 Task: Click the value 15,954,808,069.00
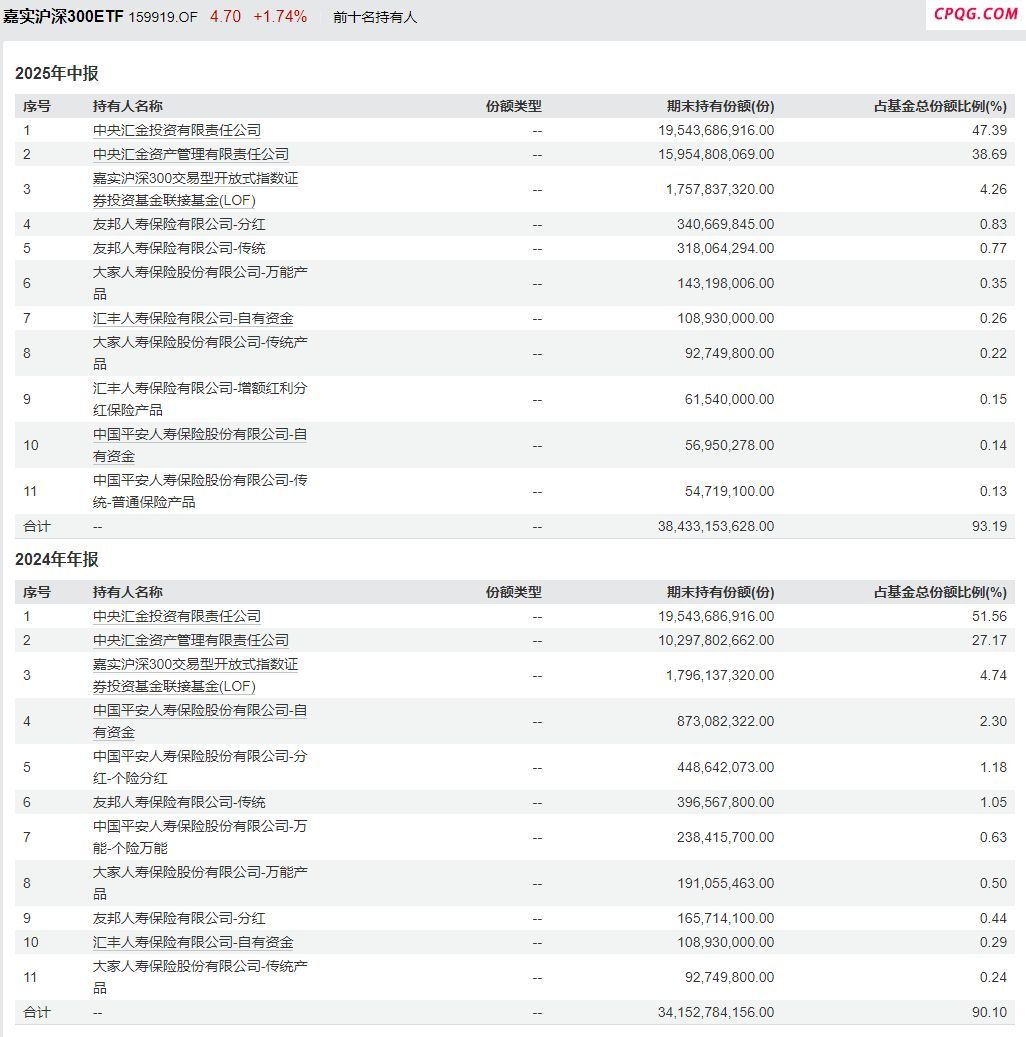tap(716, 154)
